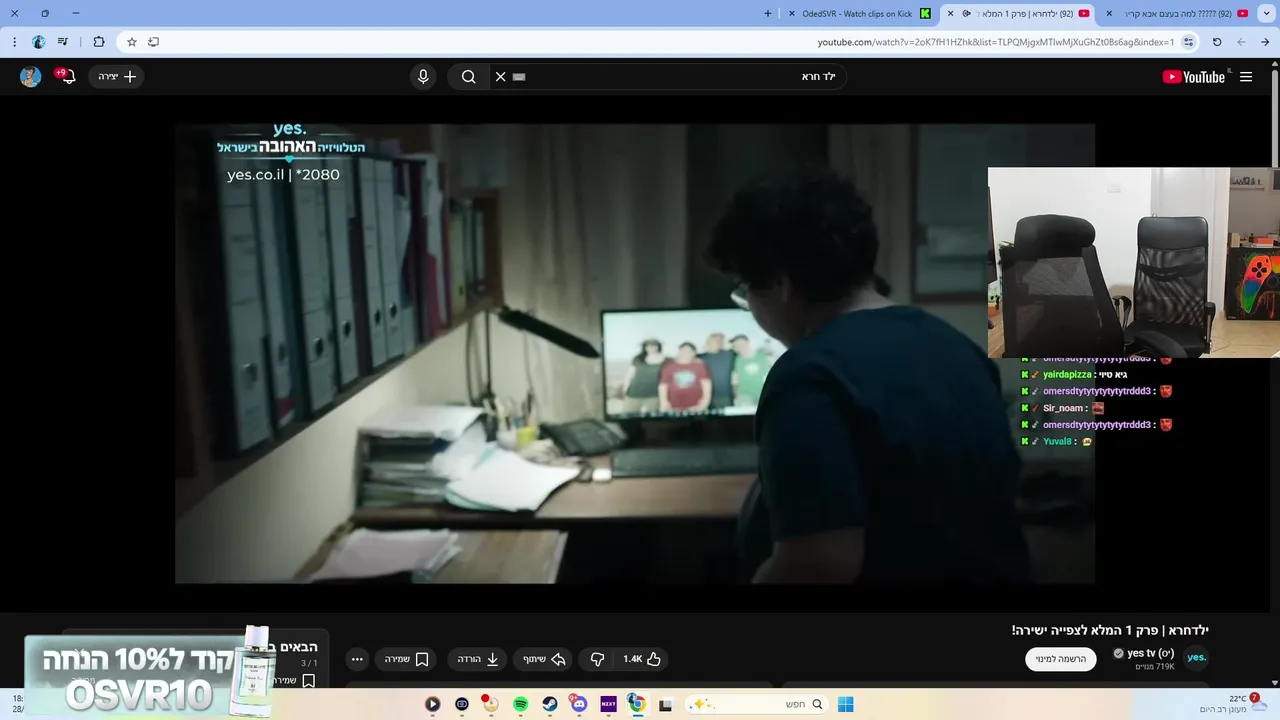
Task: Open Steam from the taskbar
Action: pyautogui.click(x=550, y=704)
